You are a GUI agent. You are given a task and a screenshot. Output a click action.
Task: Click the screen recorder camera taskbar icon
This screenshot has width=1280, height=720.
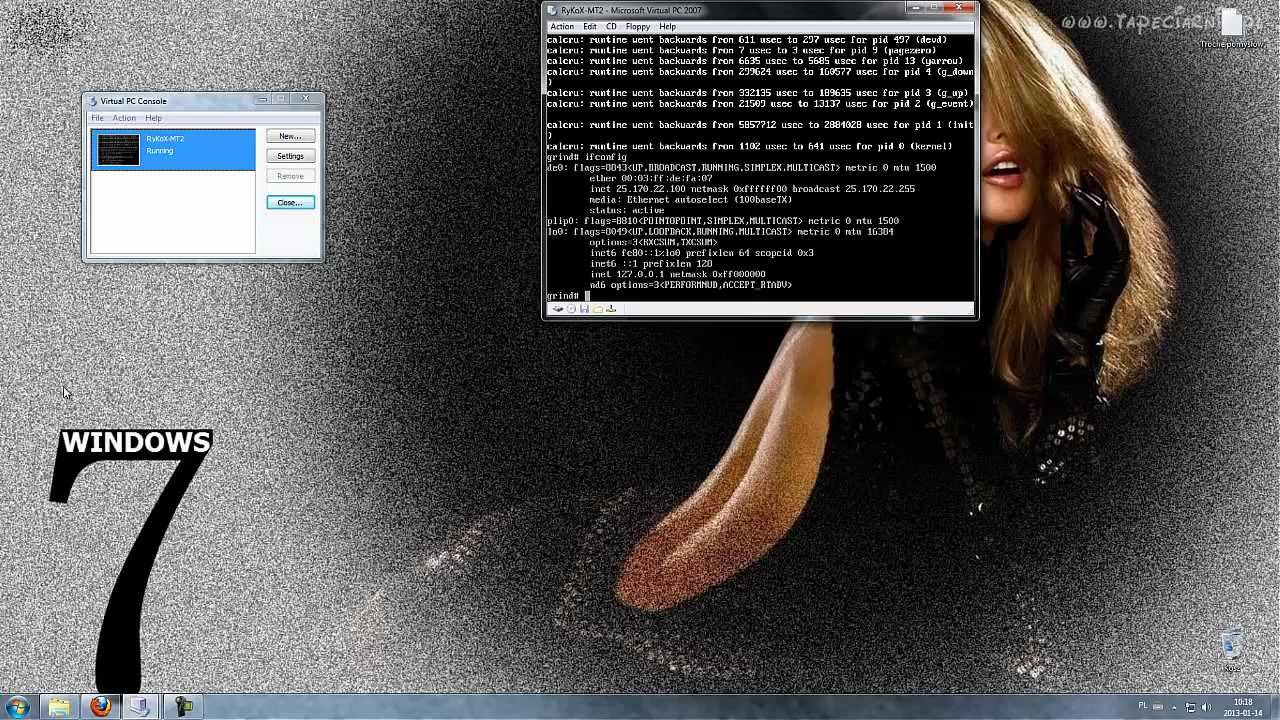pyautogui.click(x=182, y=707)
